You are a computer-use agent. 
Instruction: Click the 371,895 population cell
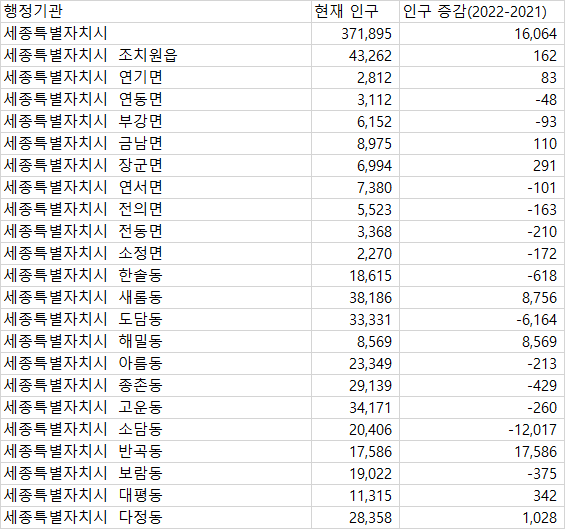click(x=355, y=34)
